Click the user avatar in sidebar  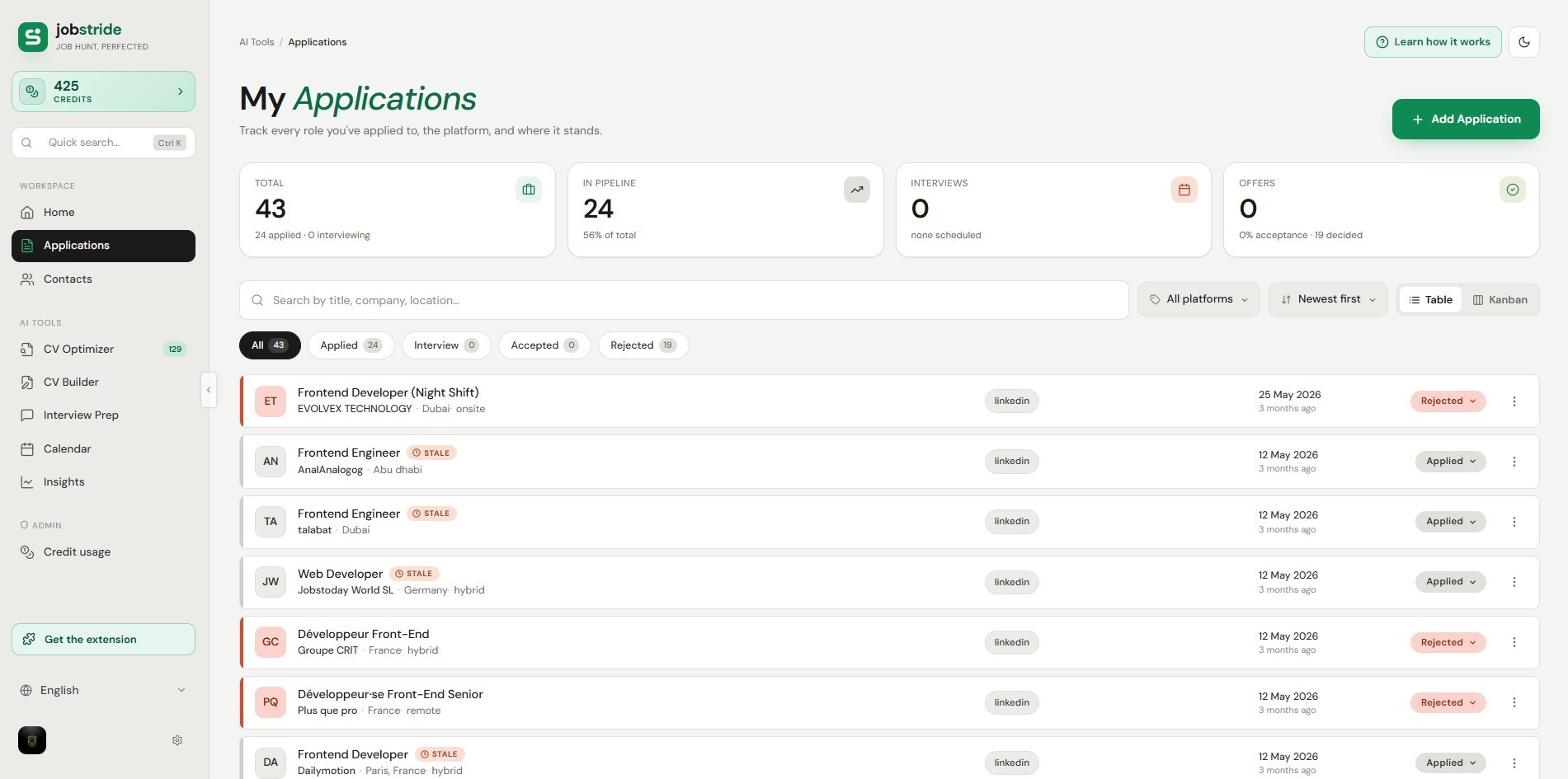(x=32, y=740)
